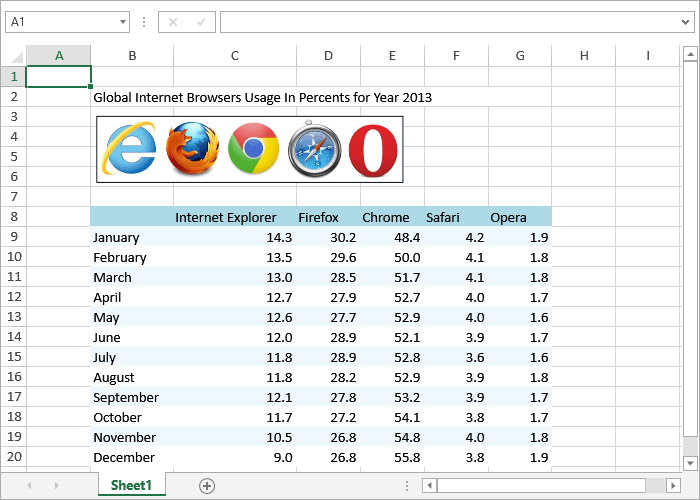Click the select-all corner triangle
This screenshot has height=500, width=700.
17,56
